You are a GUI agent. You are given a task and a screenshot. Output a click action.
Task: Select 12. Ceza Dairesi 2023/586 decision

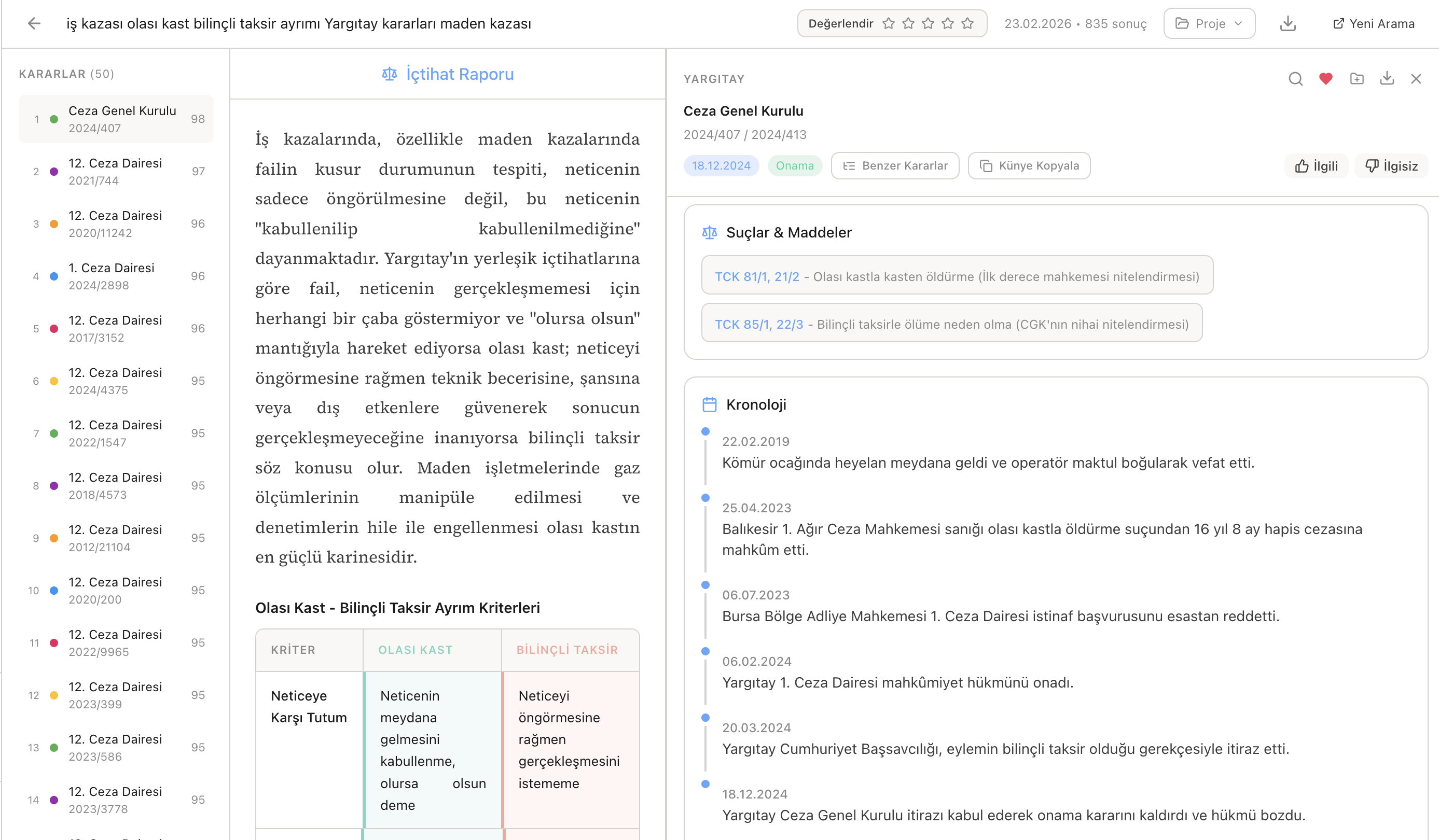117,748
